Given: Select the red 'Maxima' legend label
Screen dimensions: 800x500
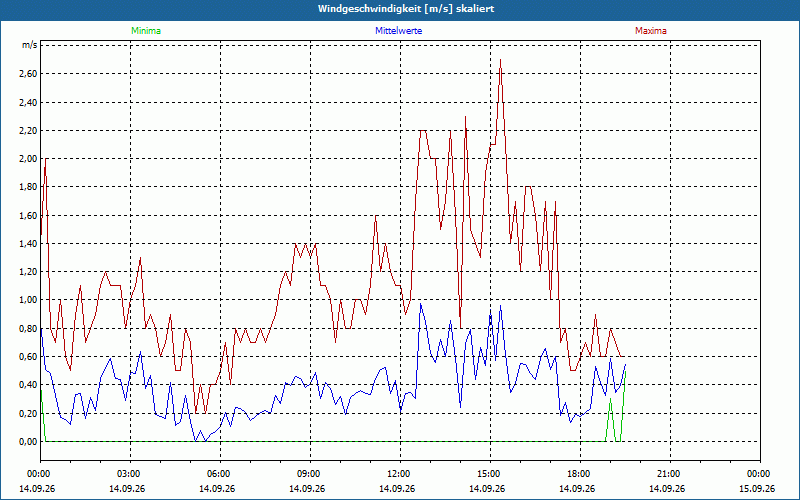Looking at the screenshot, I should click(651, 31).
